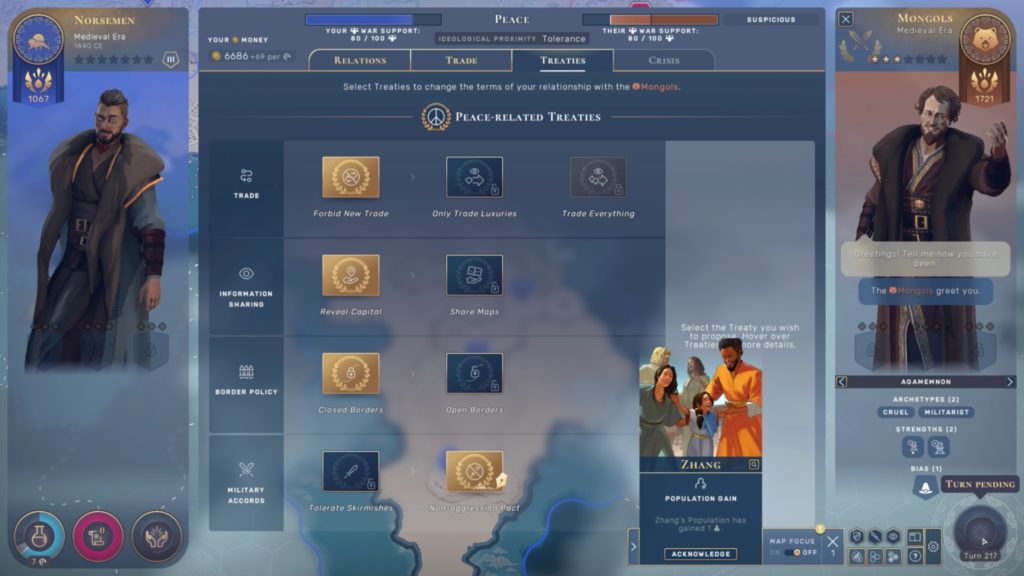
Task: Click the Bias bell icon
Action: point(925,487)
